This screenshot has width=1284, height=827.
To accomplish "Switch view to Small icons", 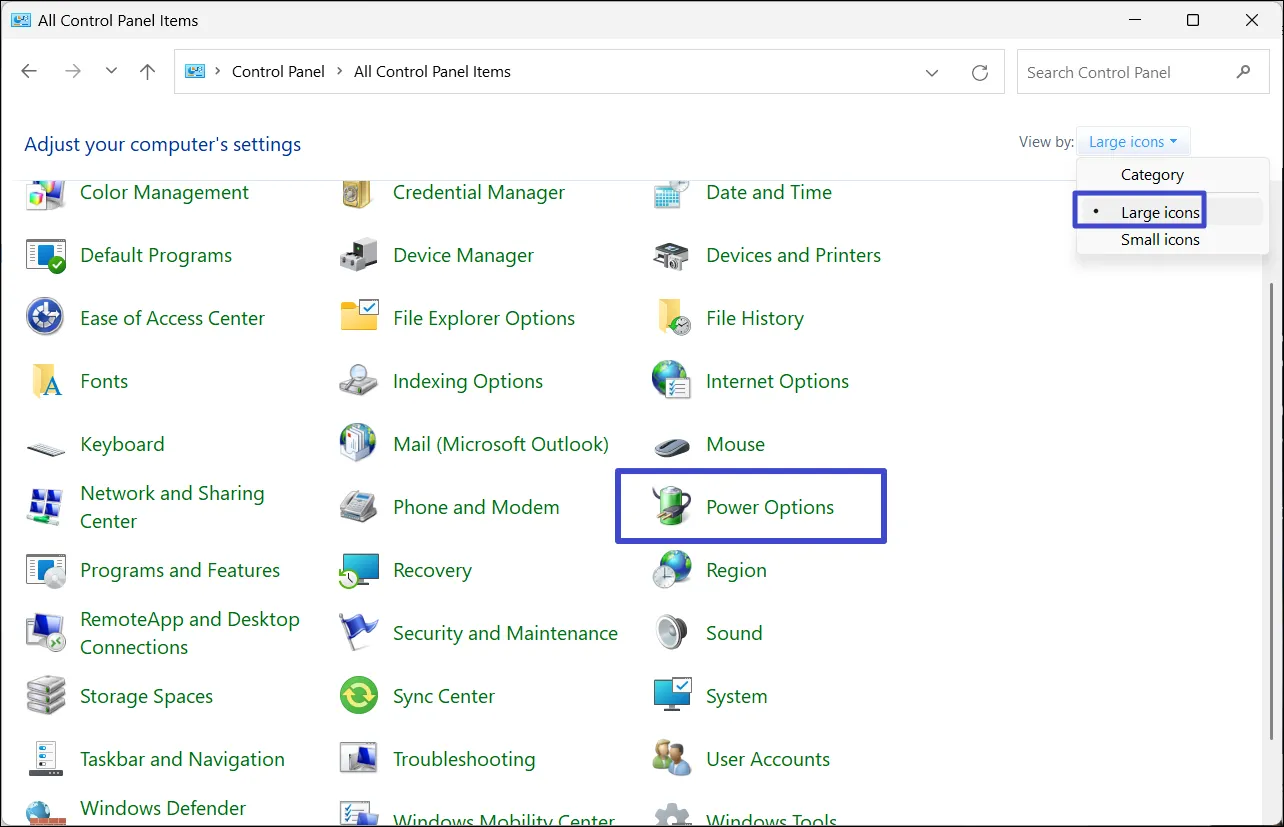I will pyautogui.click(x=1159, y=240).
